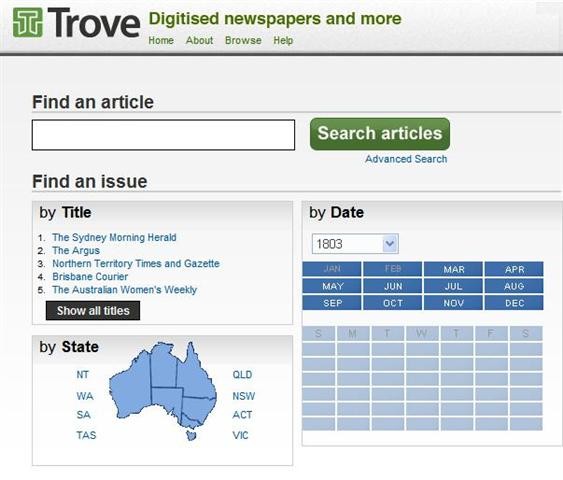Click the Search articles button
This screenshot has width=563, height=480.
pos(380,134)
